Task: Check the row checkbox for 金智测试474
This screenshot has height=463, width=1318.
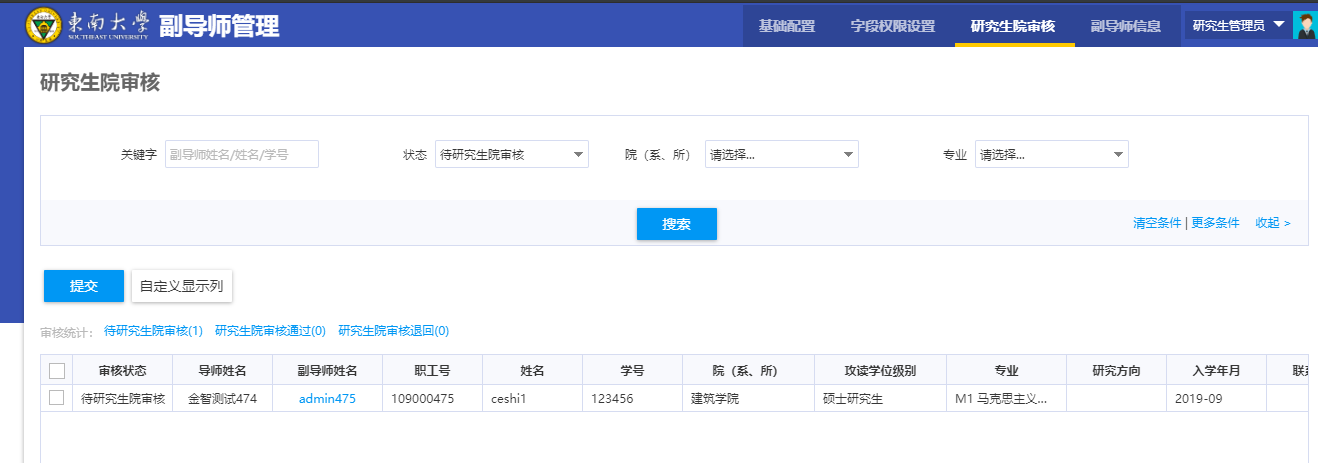Action: (57, 398)
